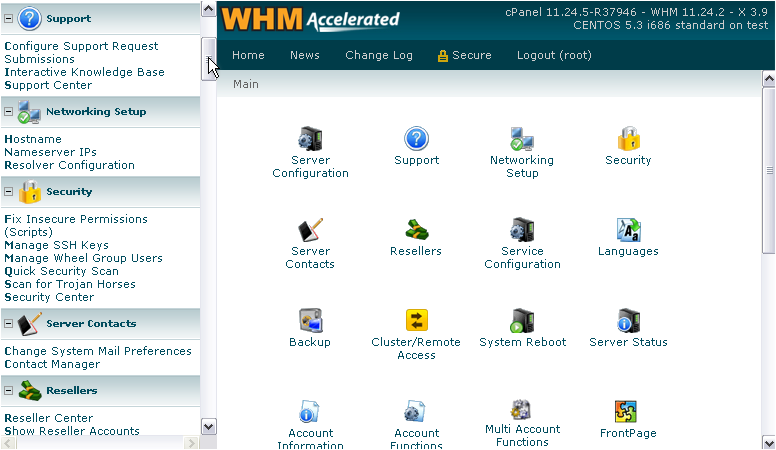The width and height of the screenshot is (776, 450).
Task: Open the Networking Setup icon
Action: point(521,139)
